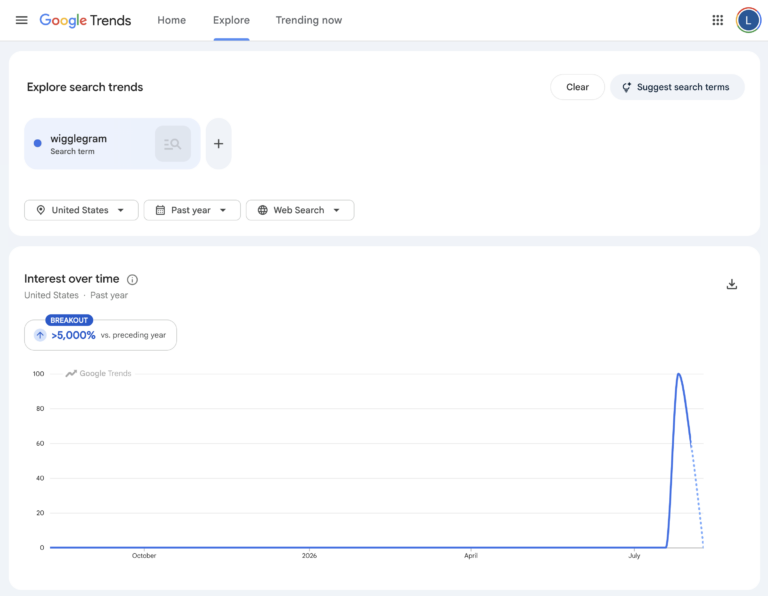
Task: Click the blue dot beside wigglegram
Action: (38, 143)
